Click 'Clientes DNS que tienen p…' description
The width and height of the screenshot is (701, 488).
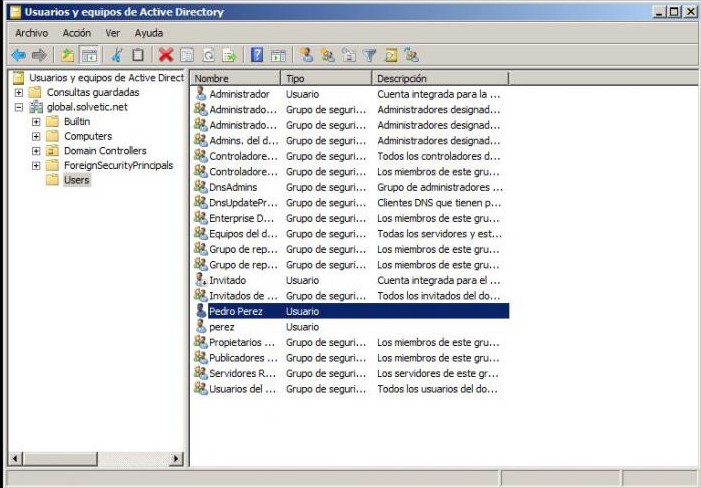tap(439, 202)
